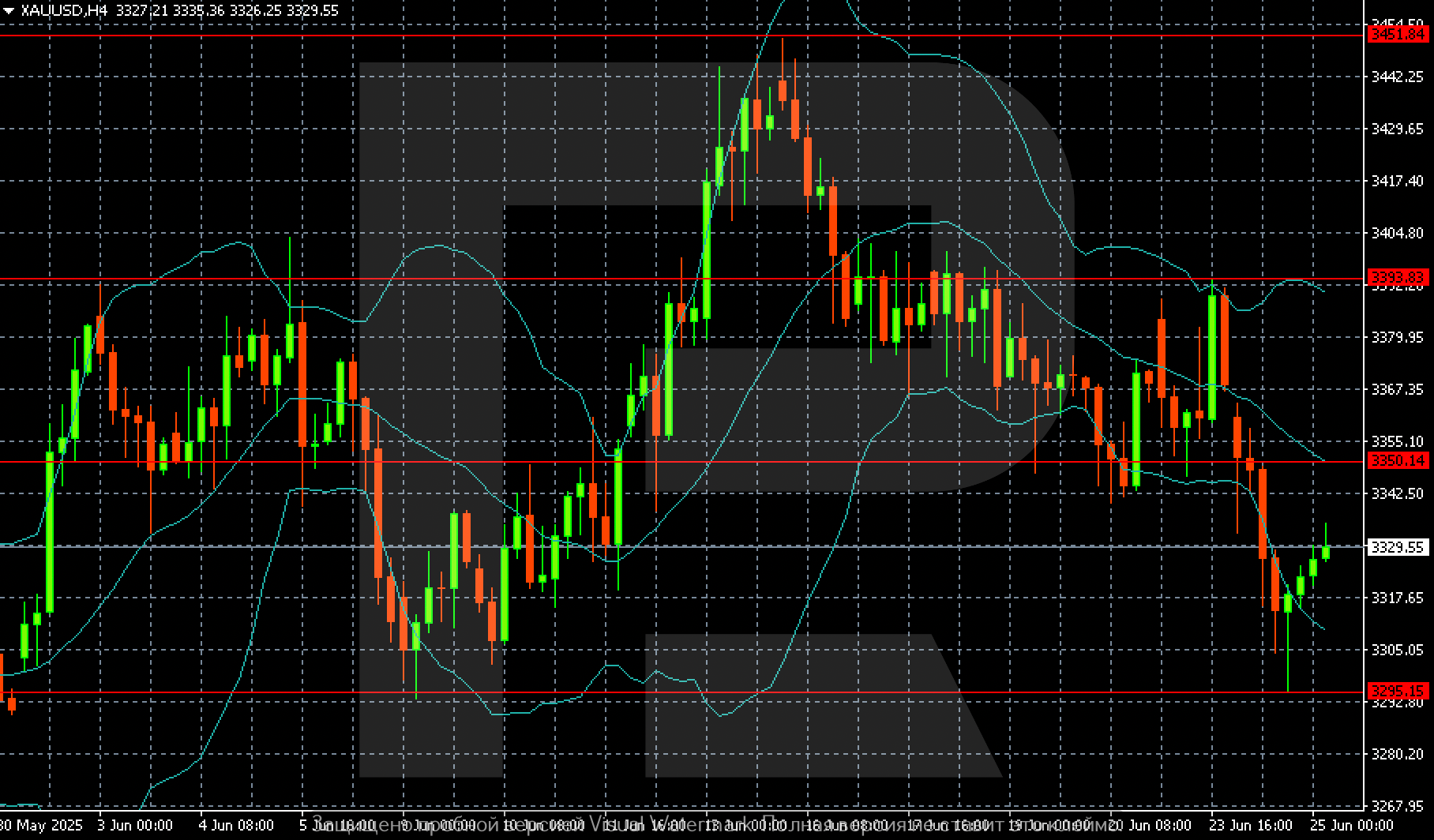
Task: Click the 3367.35 value on price scale
Action: [1398, 389]
